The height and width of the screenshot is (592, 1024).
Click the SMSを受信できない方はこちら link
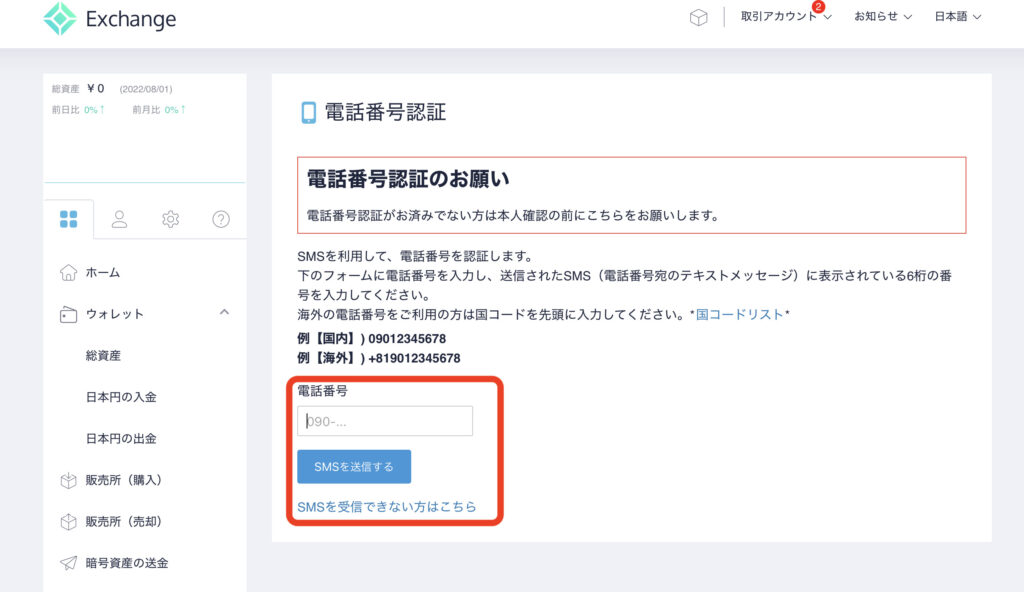coord(386,507)
